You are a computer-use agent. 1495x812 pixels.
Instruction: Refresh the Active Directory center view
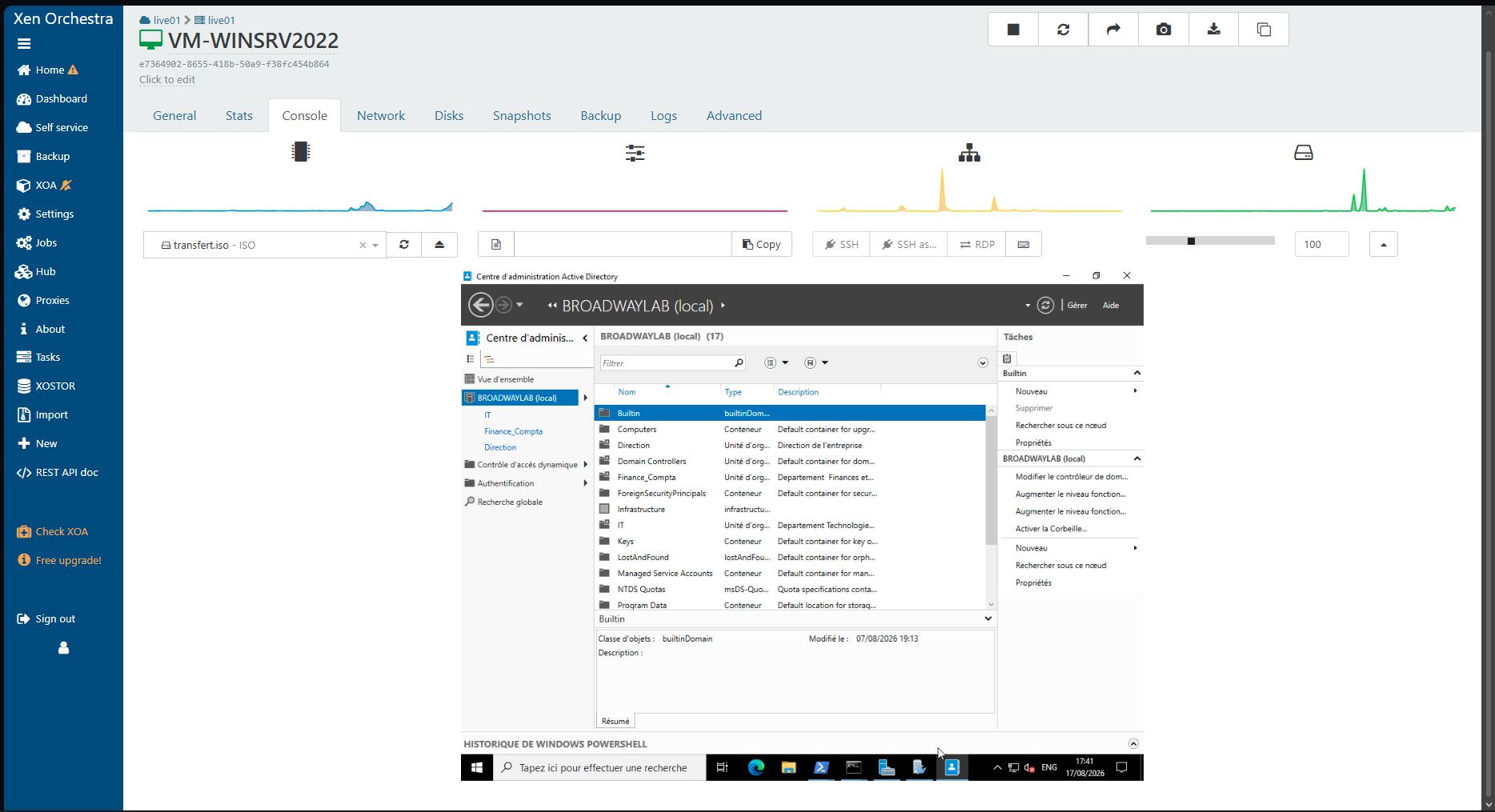[1045, 305]
